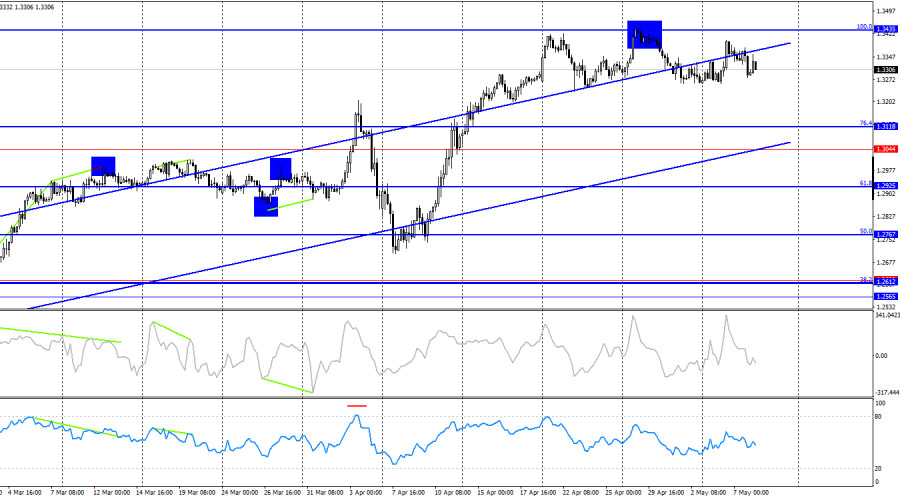
Task: Click the 25 Apr 00:00 time label
Action: [x=623, y=493]
